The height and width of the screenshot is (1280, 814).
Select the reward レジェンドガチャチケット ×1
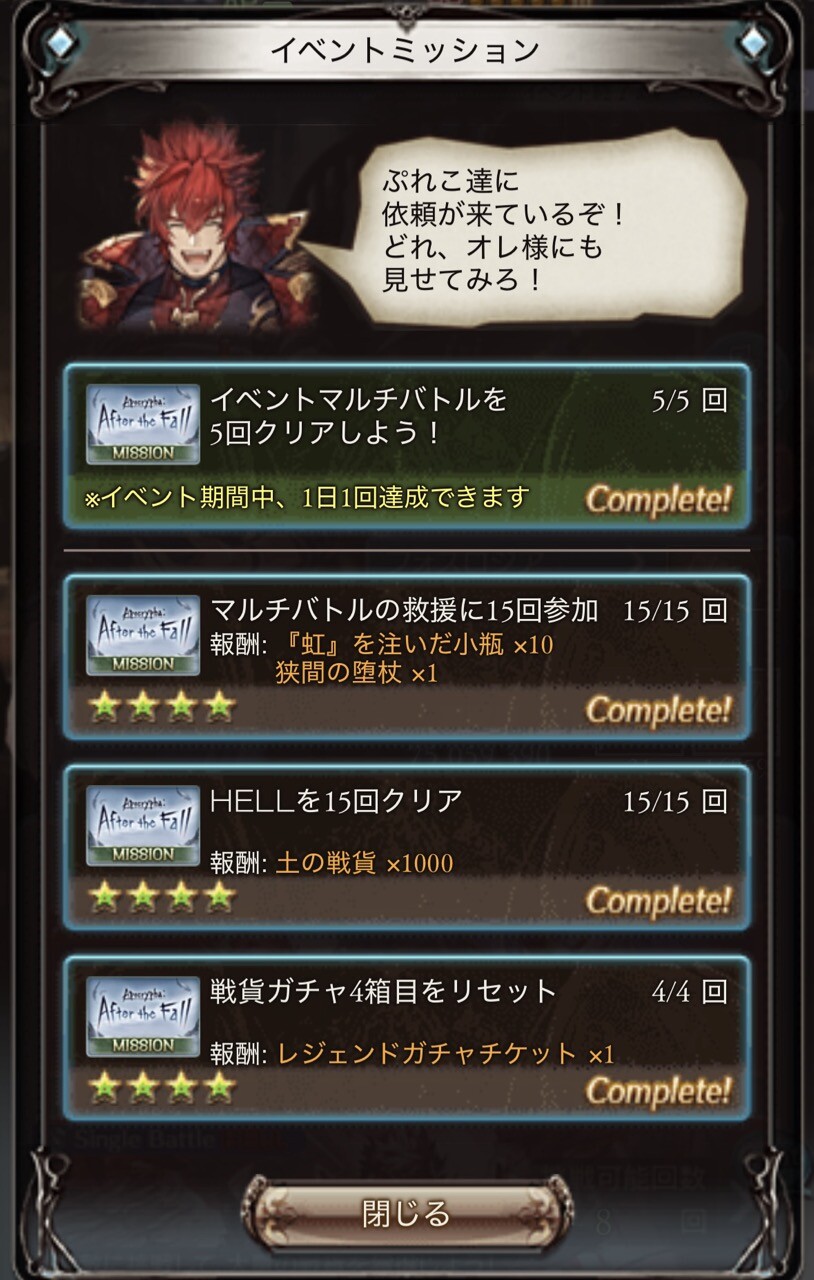(x=445, y=1053)
